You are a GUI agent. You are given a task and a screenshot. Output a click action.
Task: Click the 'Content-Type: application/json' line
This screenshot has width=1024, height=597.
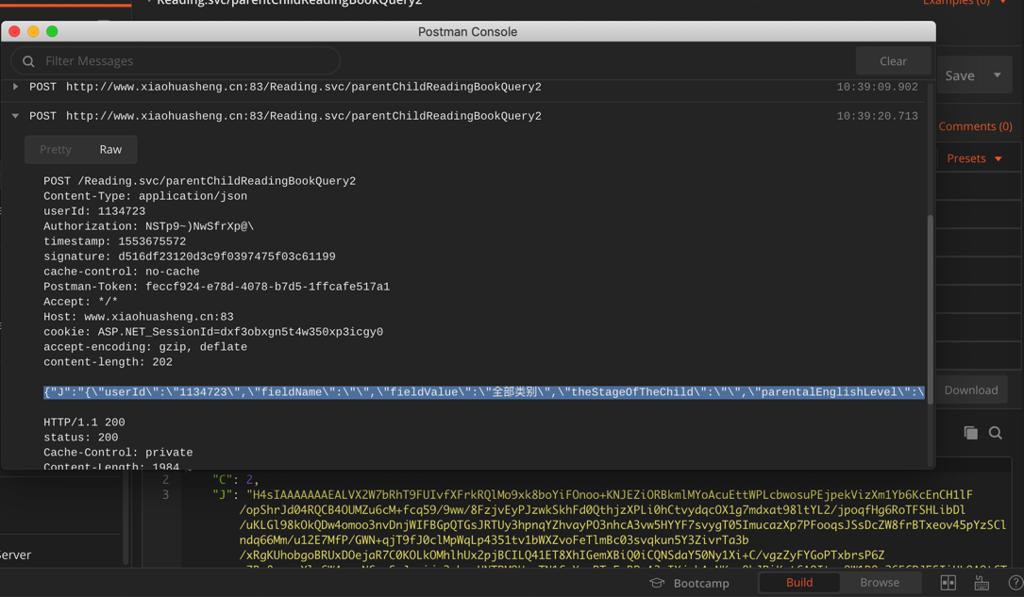pos(145,196)
